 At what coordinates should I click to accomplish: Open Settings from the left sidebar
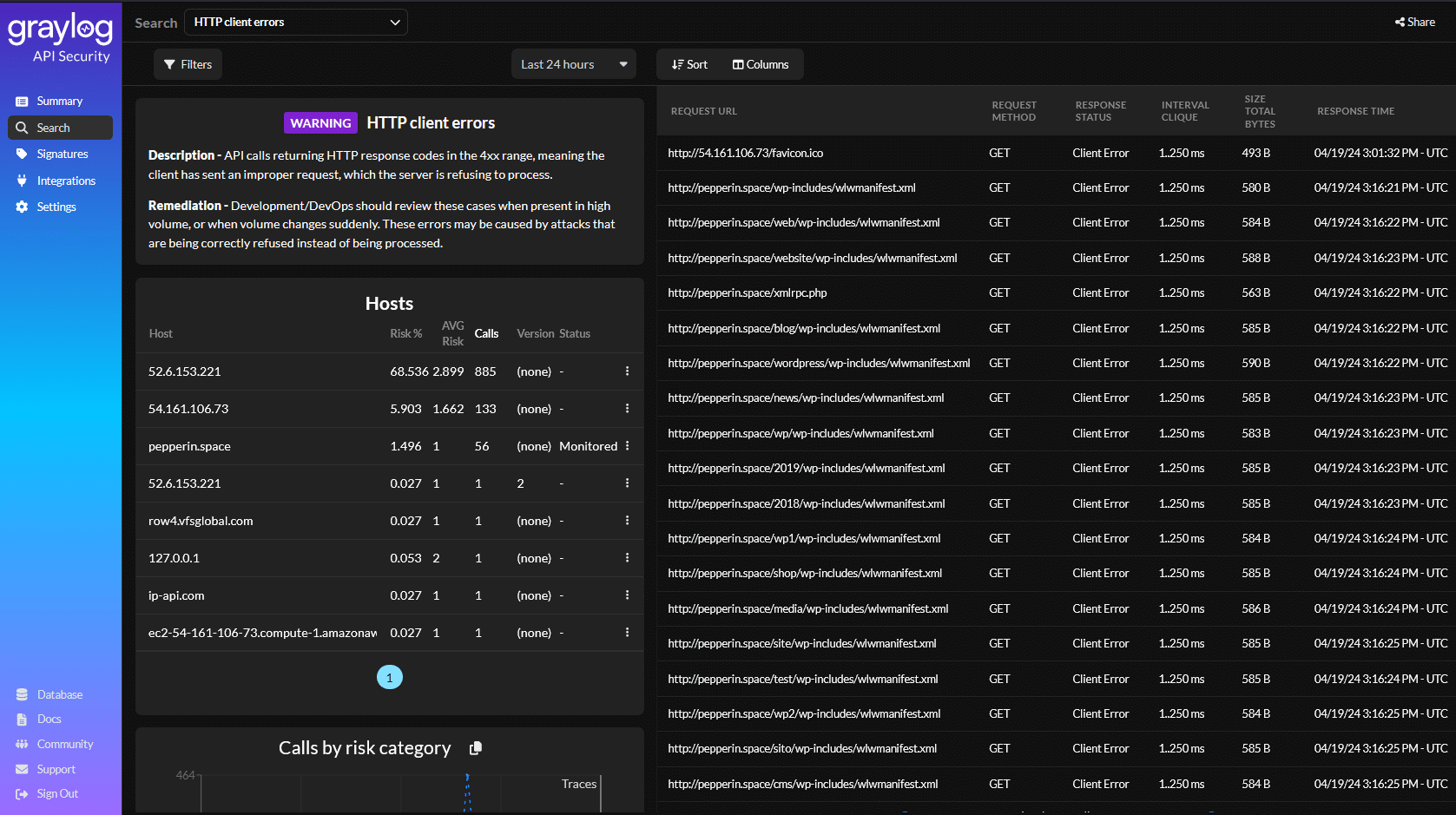56,207
